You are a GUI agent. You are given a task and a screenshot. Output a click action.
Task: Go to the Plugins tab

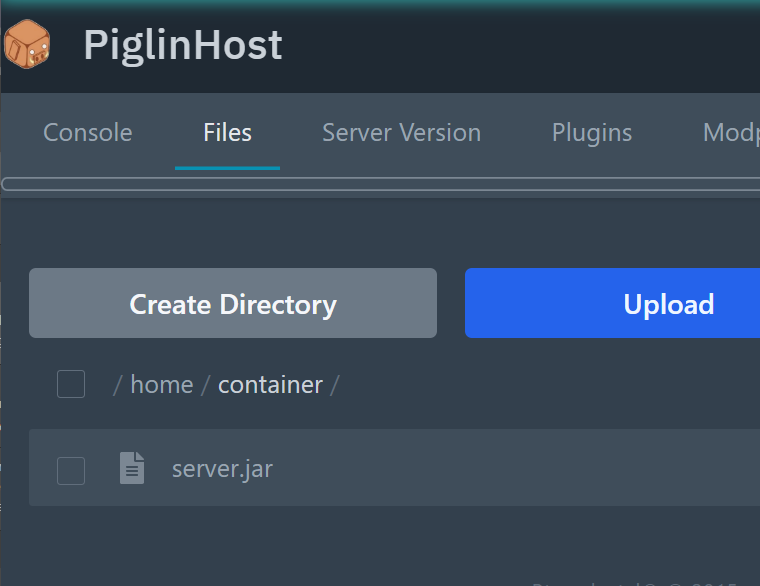click(592, 132)
